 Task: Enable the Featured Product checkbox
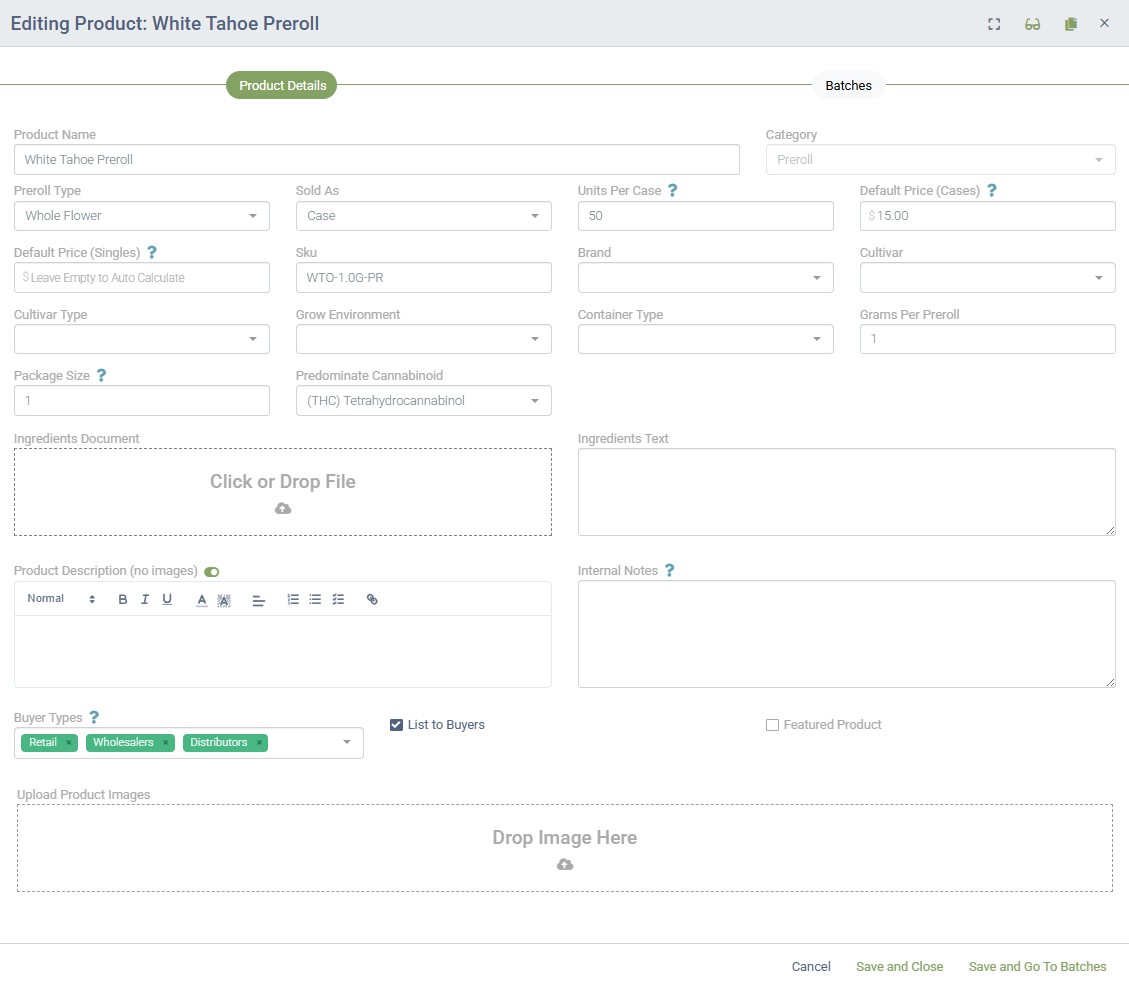(x=772, y=725)
